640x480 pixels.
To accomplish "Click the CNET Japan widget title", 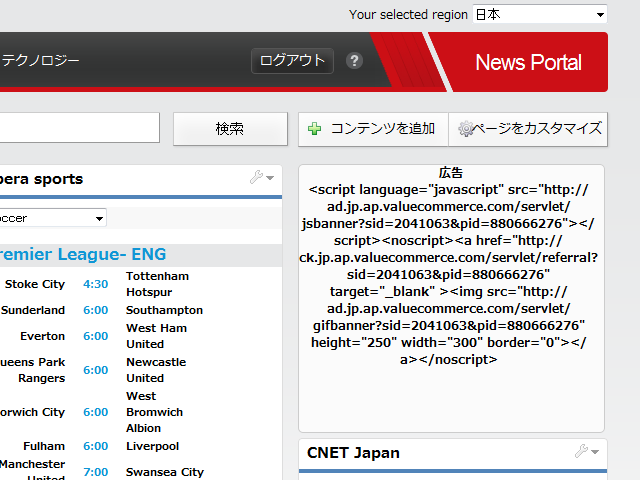I will point(353,453).
